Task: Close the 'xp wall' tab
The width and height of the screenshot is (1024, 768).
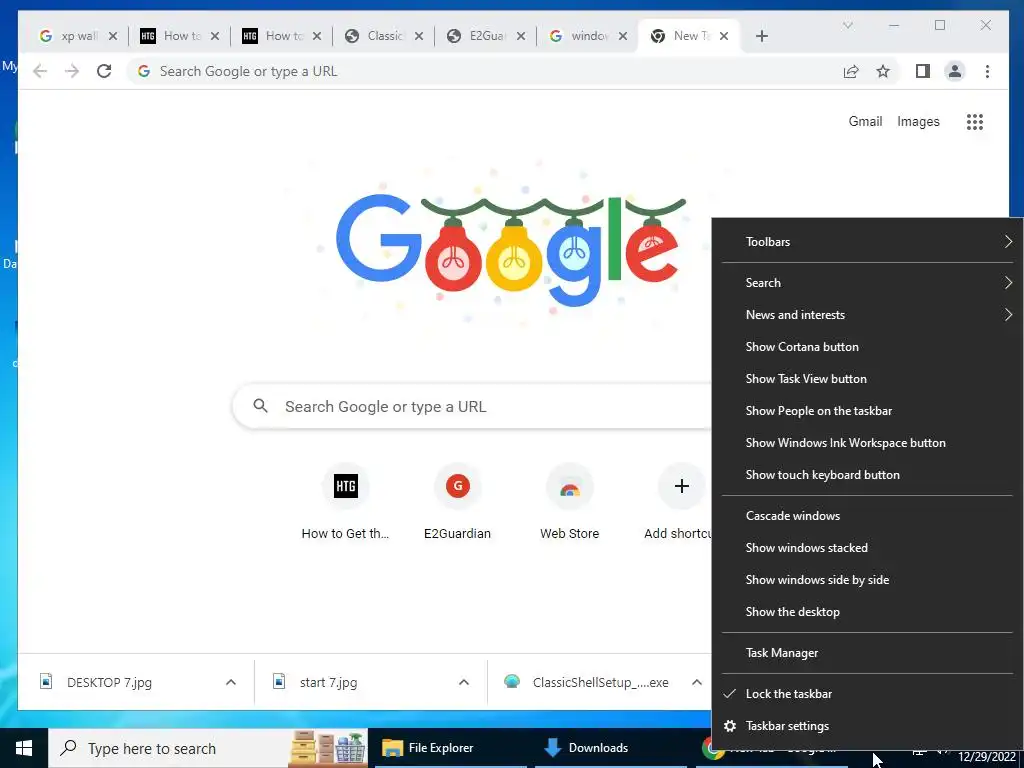Action: [x=113, y=36]
